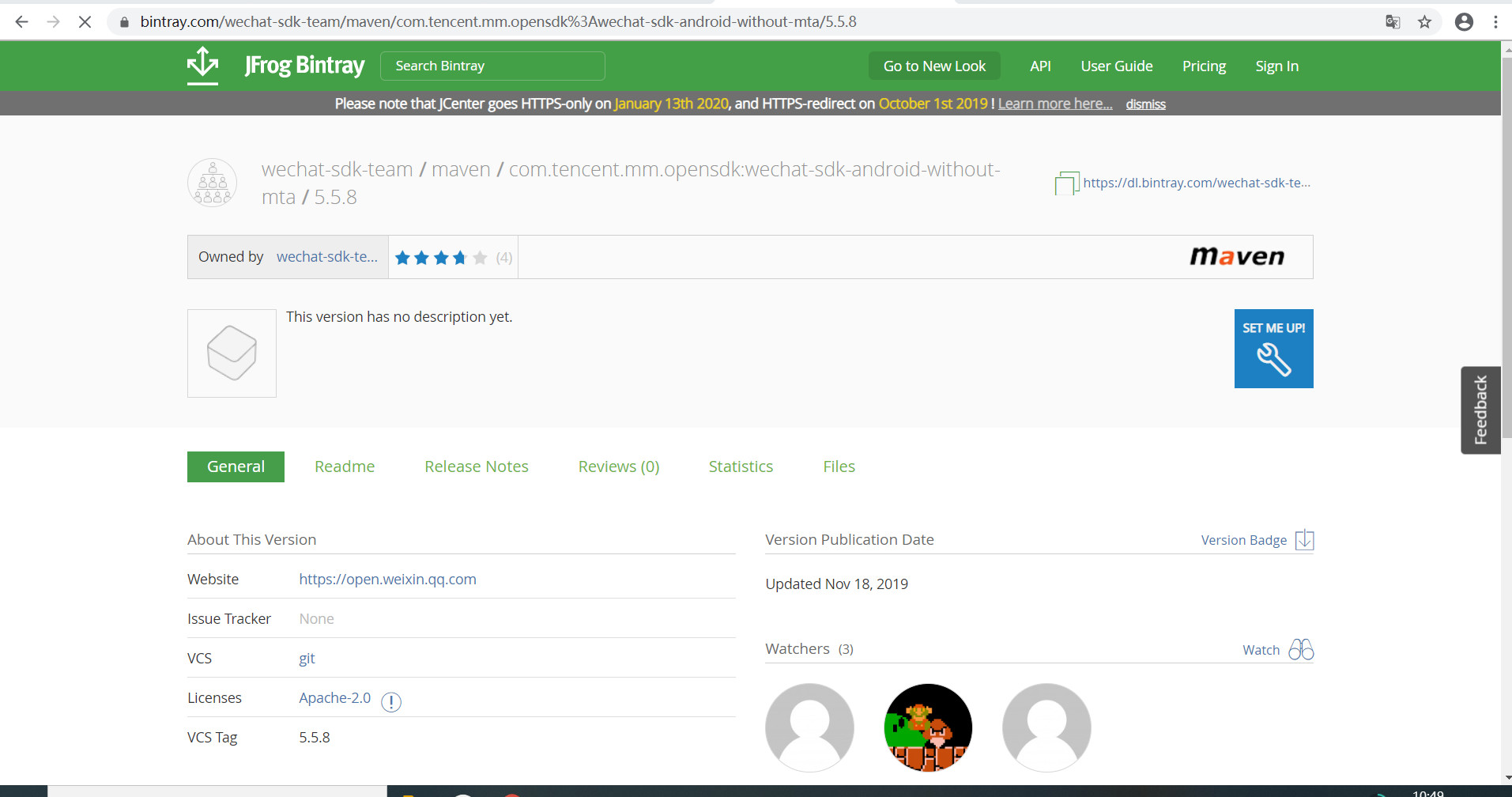Viewport: 1512px width, 797px height.
Task: Switch to the Release Notes tab
Action: click(x=477, y=466)
